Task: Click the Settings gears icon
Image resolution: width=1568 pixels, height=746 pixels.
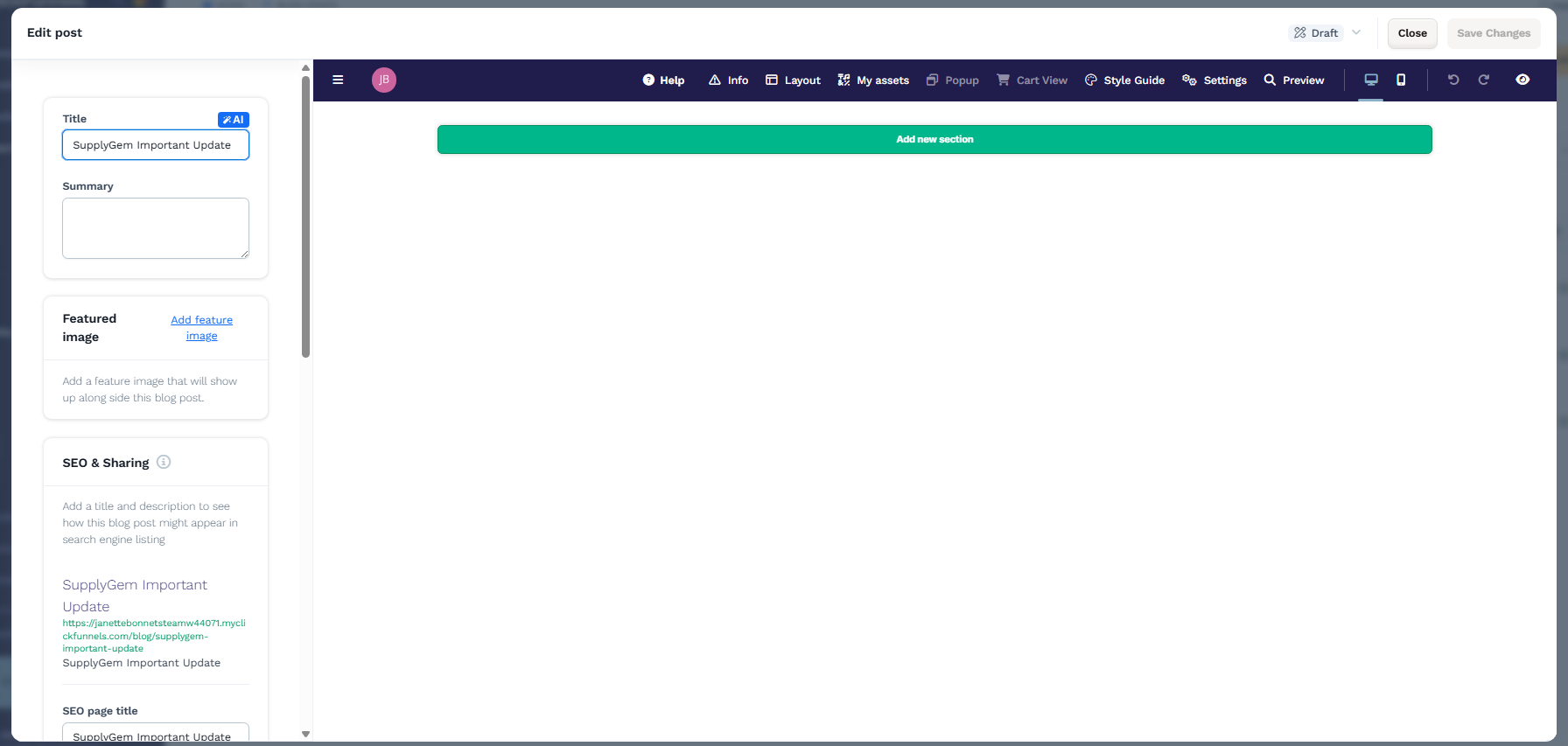Action: tap(1189, 80)
